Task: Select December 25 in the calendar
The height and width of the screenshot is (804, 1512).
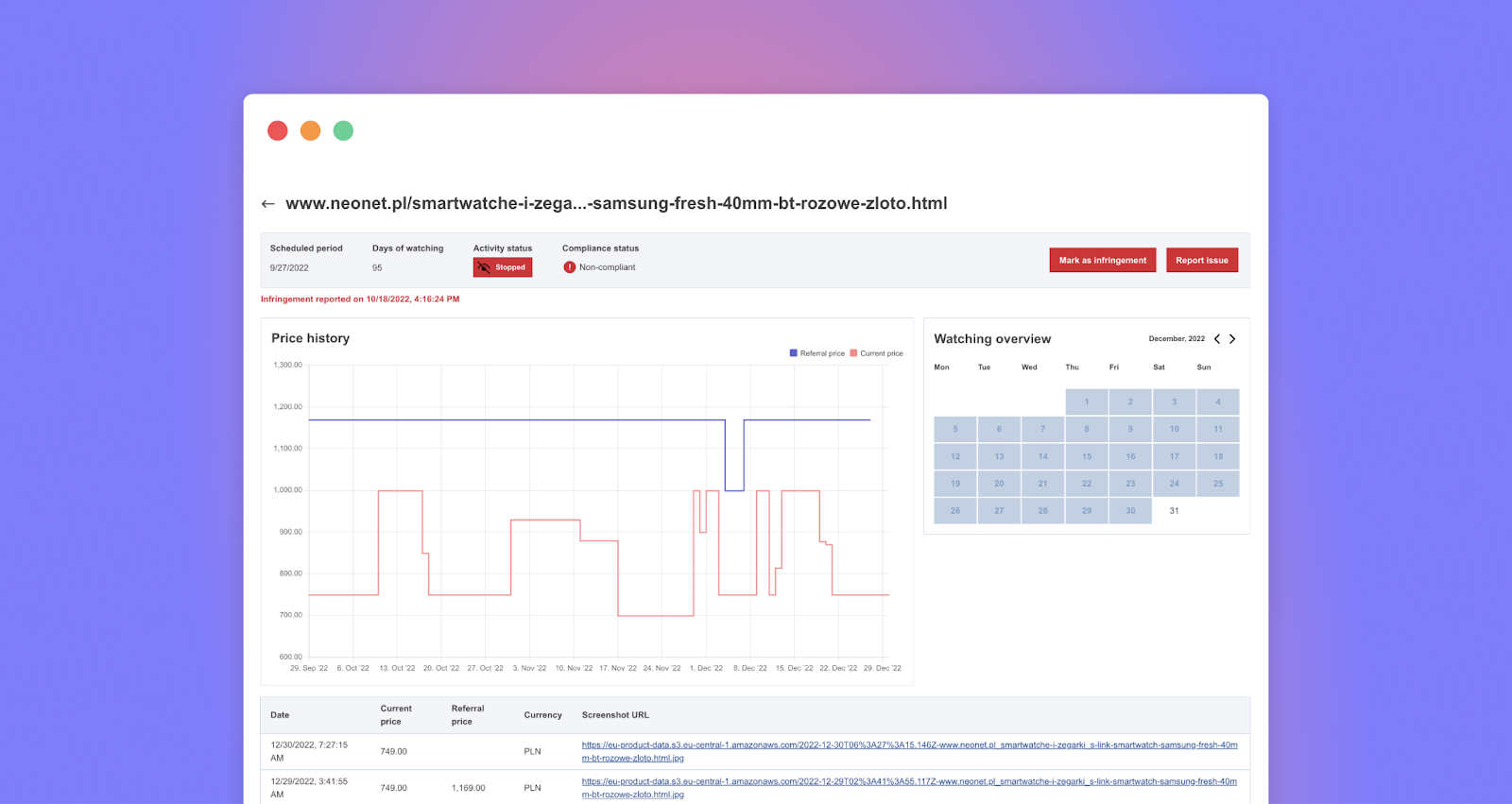Action: coord(1218,484)
